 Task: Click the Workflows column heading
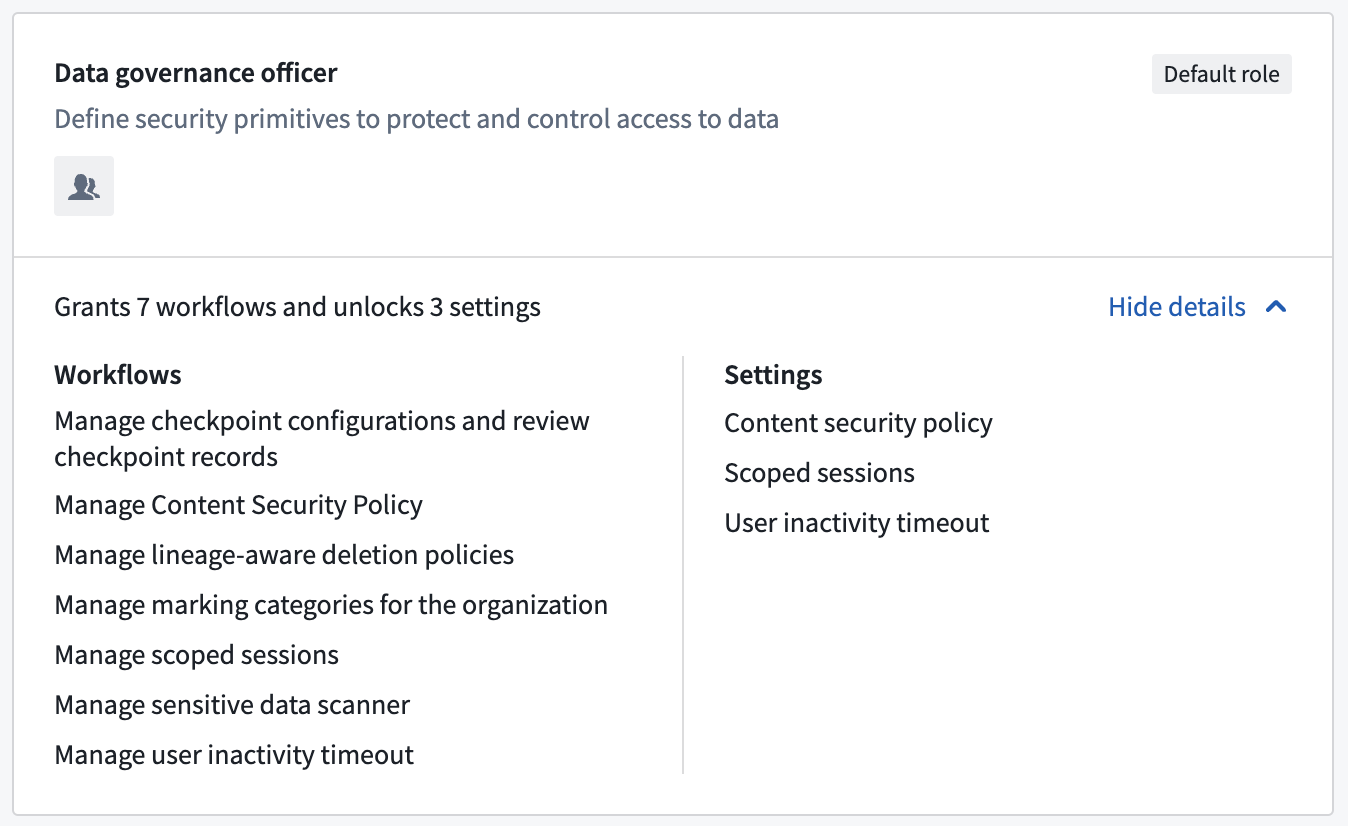[118, 375]
